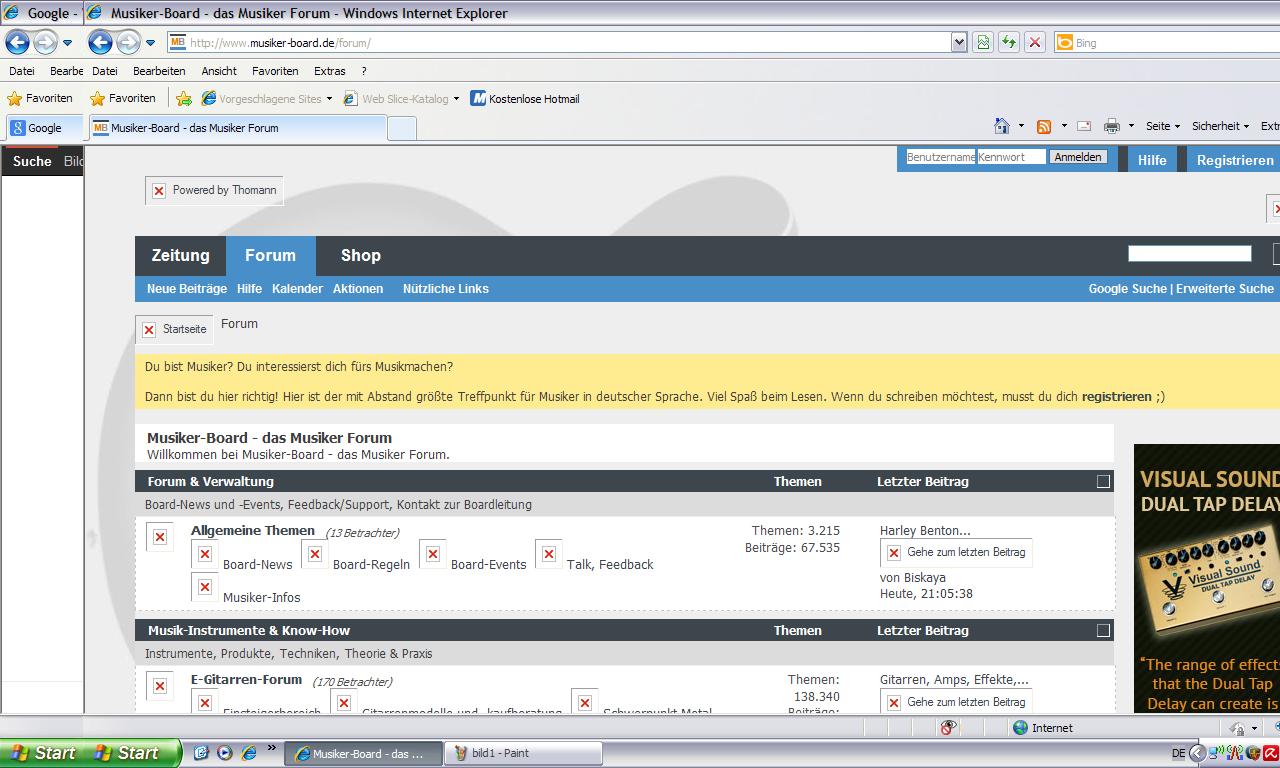Expand the Vorgeschlagene Sites dropdown arrow
Screen dimensions: 1280x768
coord(329,99)
